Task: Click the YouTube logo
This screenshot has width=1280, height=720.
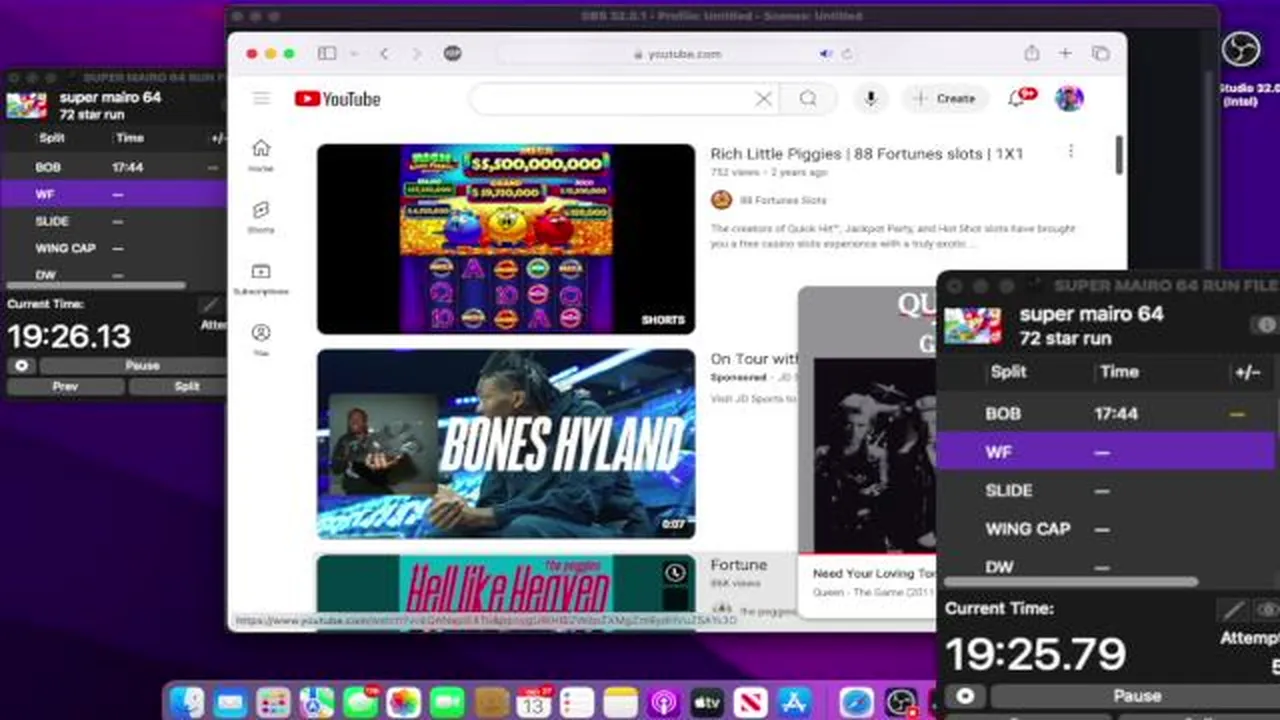Action: point(337,98)
